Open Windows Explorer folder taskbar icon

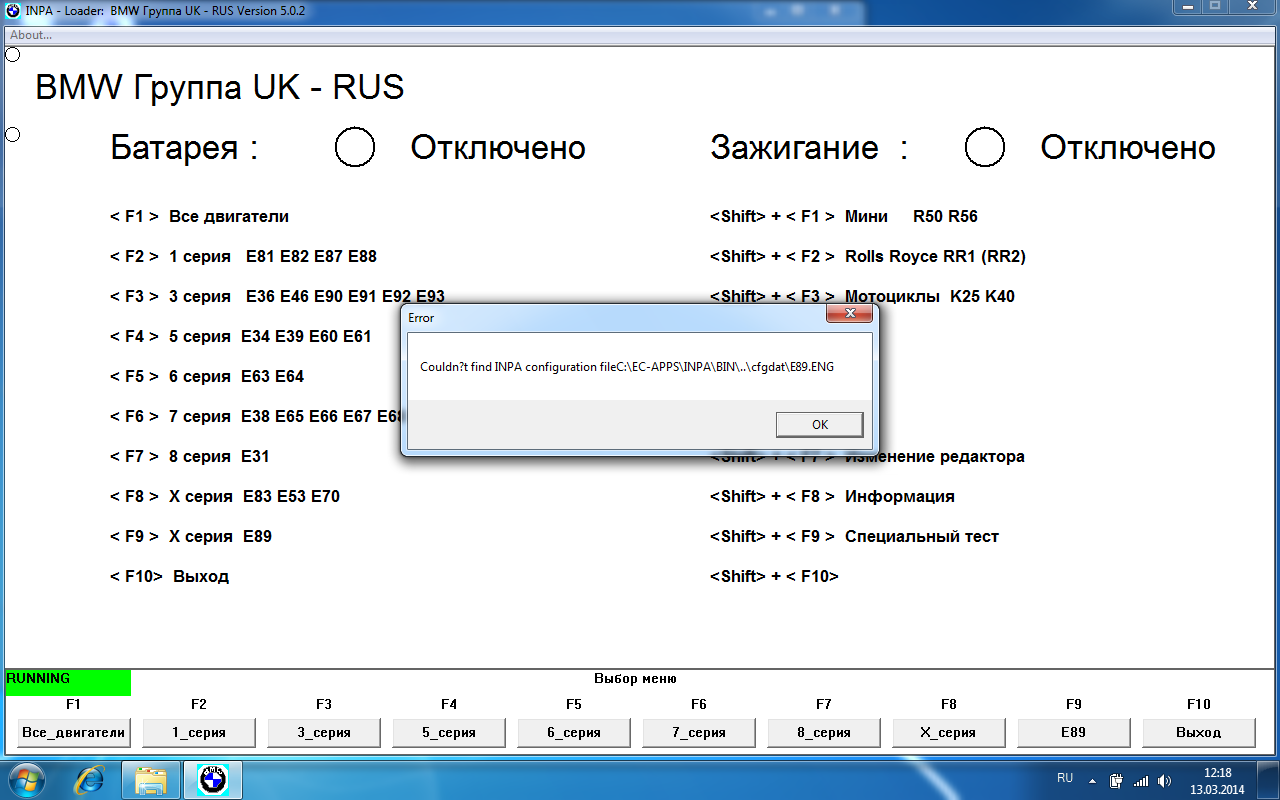pyautogui.click(x=151, y=780)
